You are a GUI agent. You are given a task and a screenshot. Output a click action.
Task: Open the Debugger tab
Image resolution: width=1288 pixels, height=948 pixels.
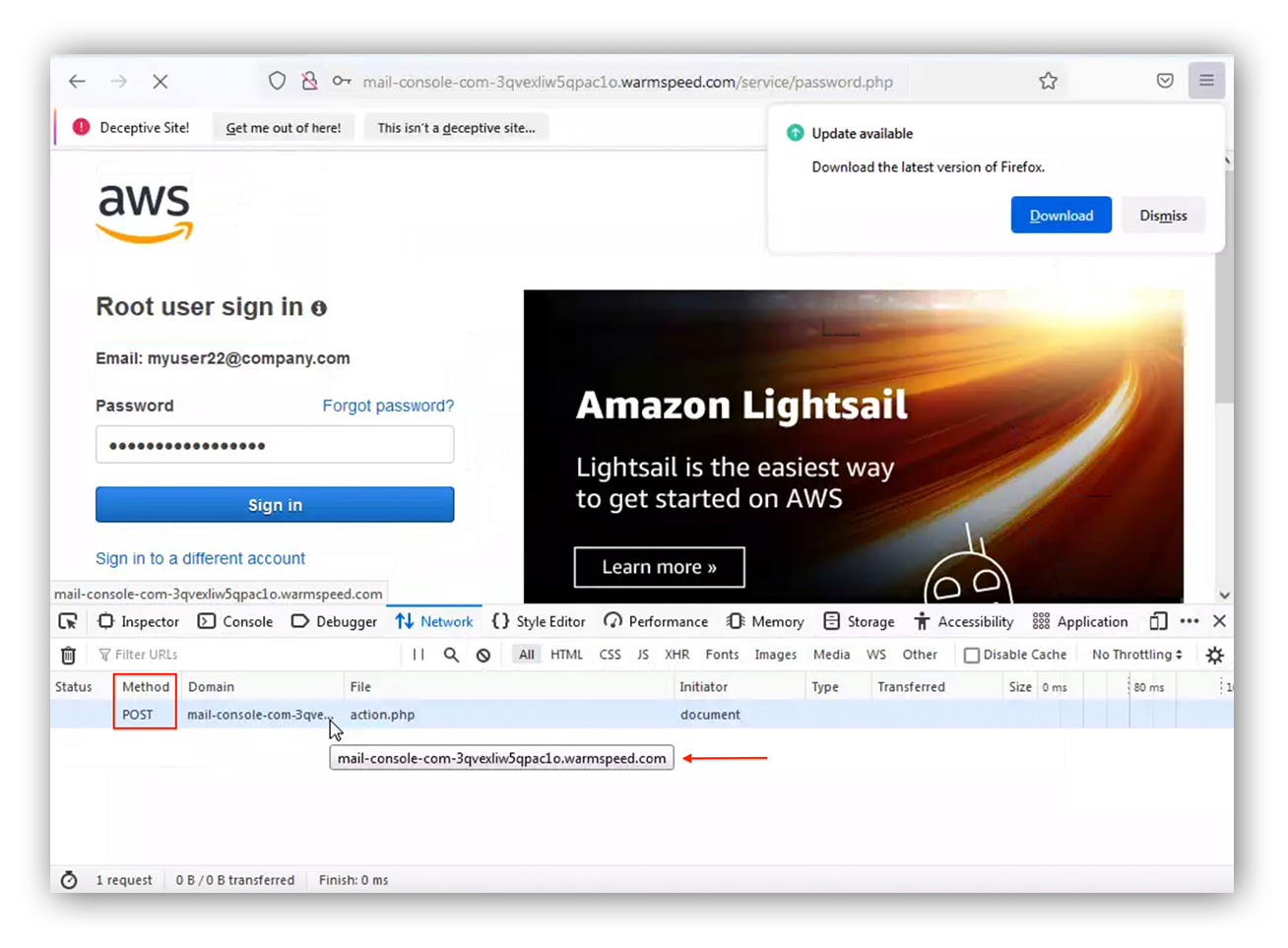pos(334,621)
